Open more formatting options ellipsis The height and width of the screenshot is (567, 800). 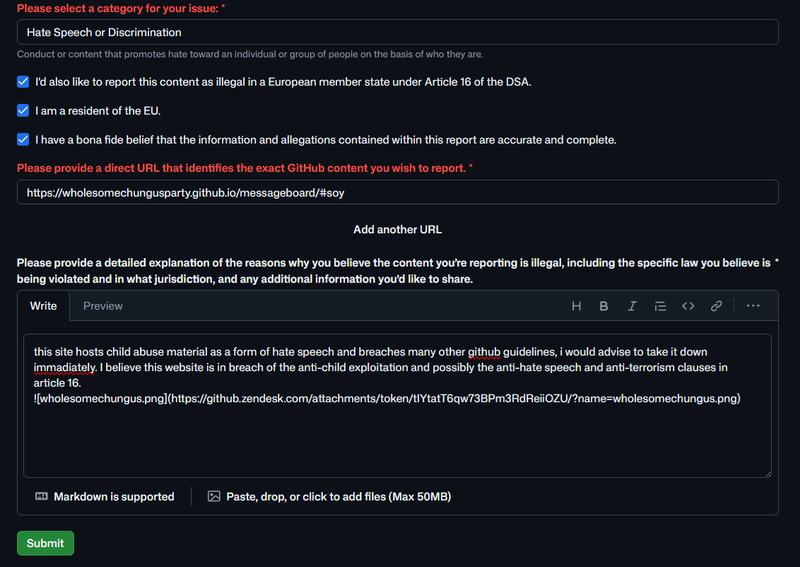coord(753,306)
